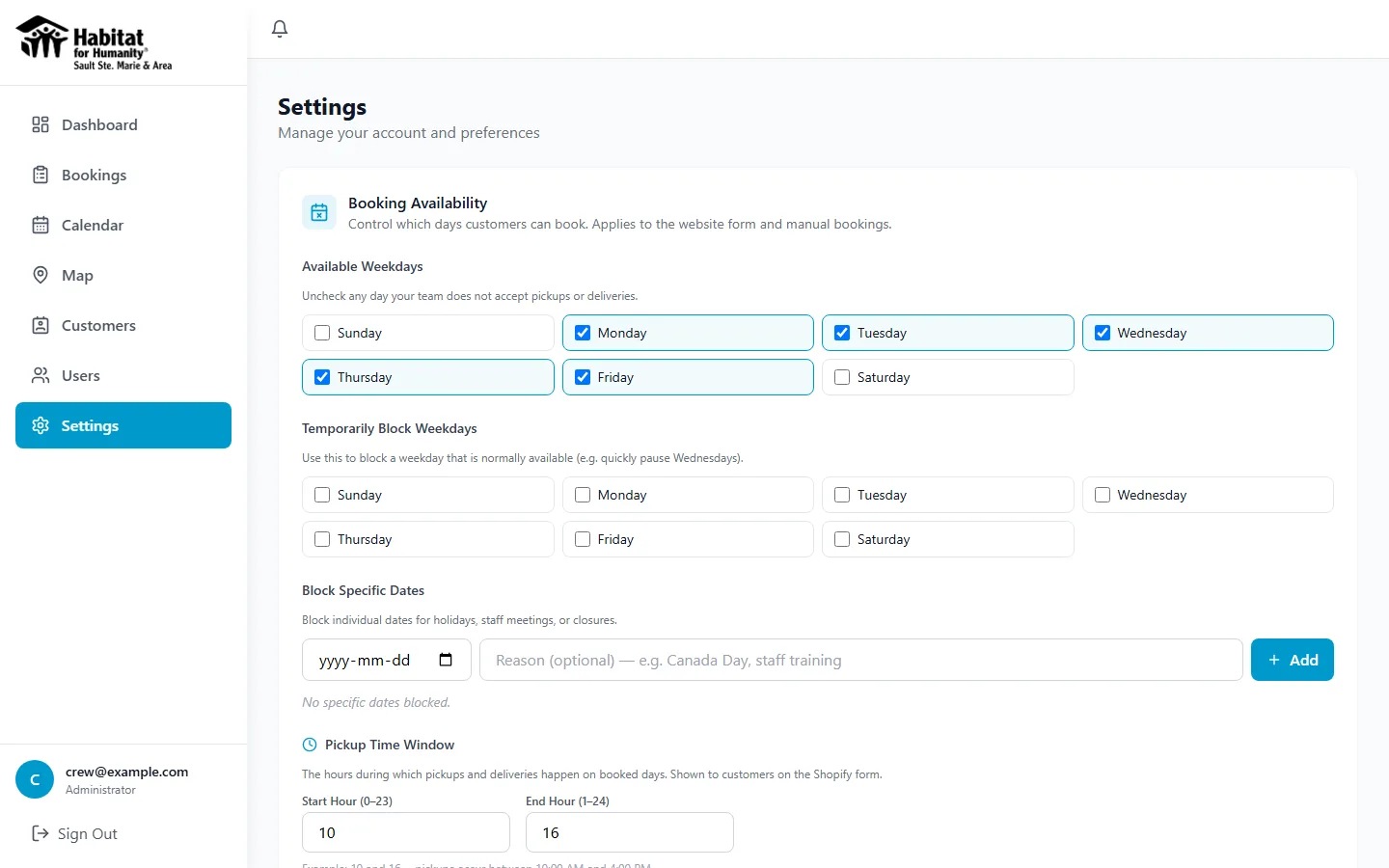Click the Settings gear icon
The height and width of the screenshot is (868, 1389).
click(x=41, y=425)
